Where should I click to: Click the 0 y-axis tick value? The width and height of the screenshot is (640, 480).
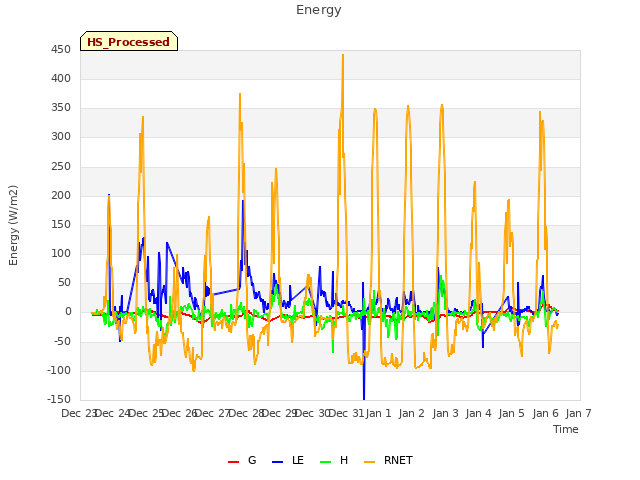click(68, 312)
